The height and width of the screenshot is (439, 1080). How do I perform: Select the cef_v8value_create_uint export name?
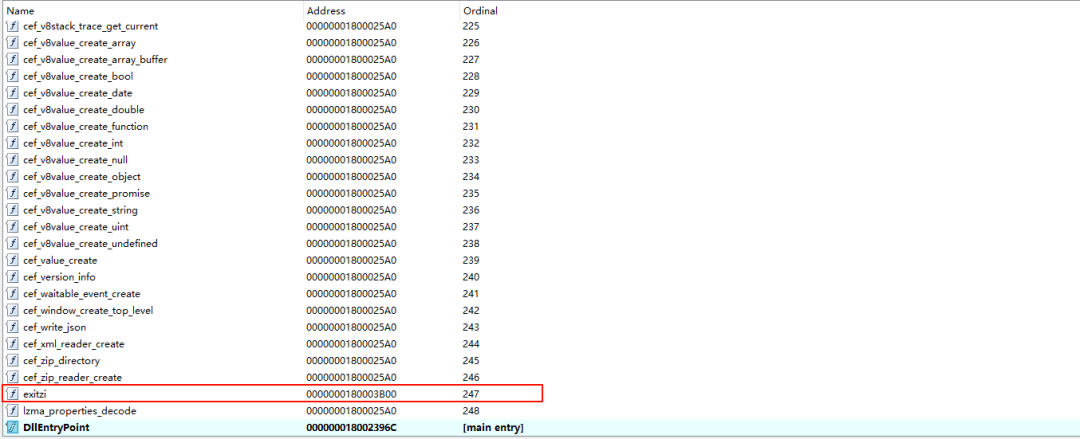pos(76,227)
